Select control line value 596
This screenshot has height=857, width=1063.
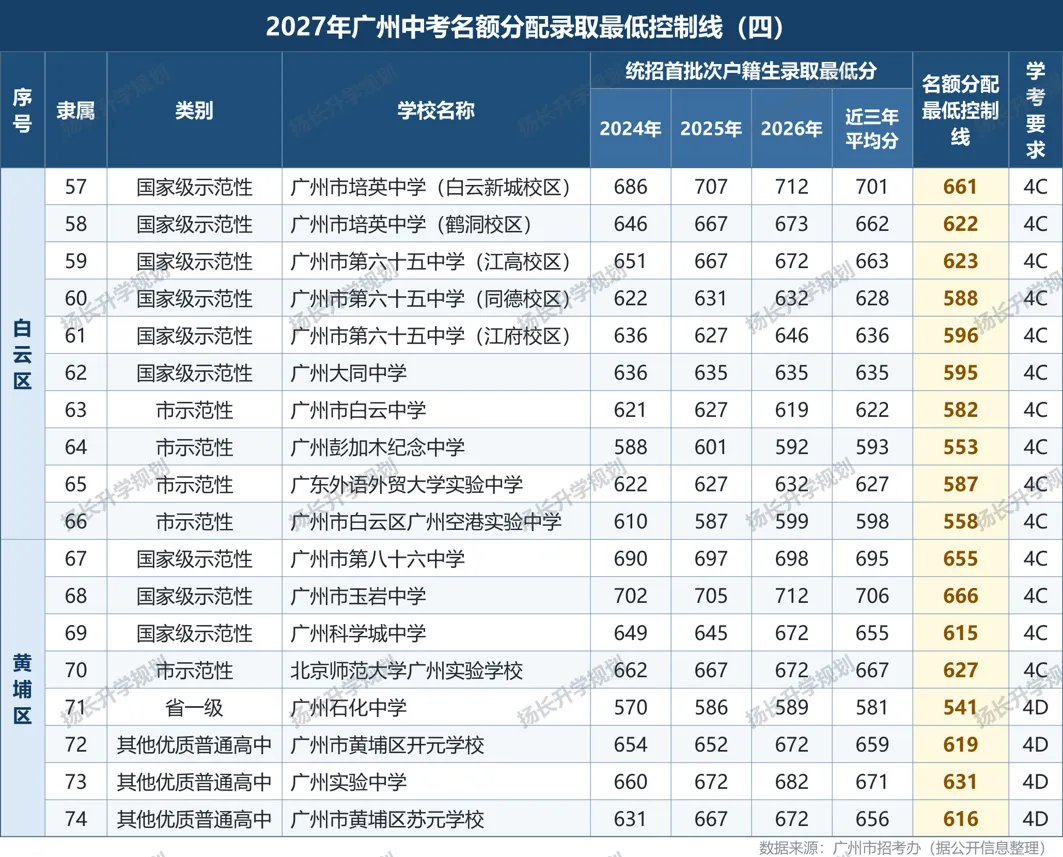[x=960, y=336]
